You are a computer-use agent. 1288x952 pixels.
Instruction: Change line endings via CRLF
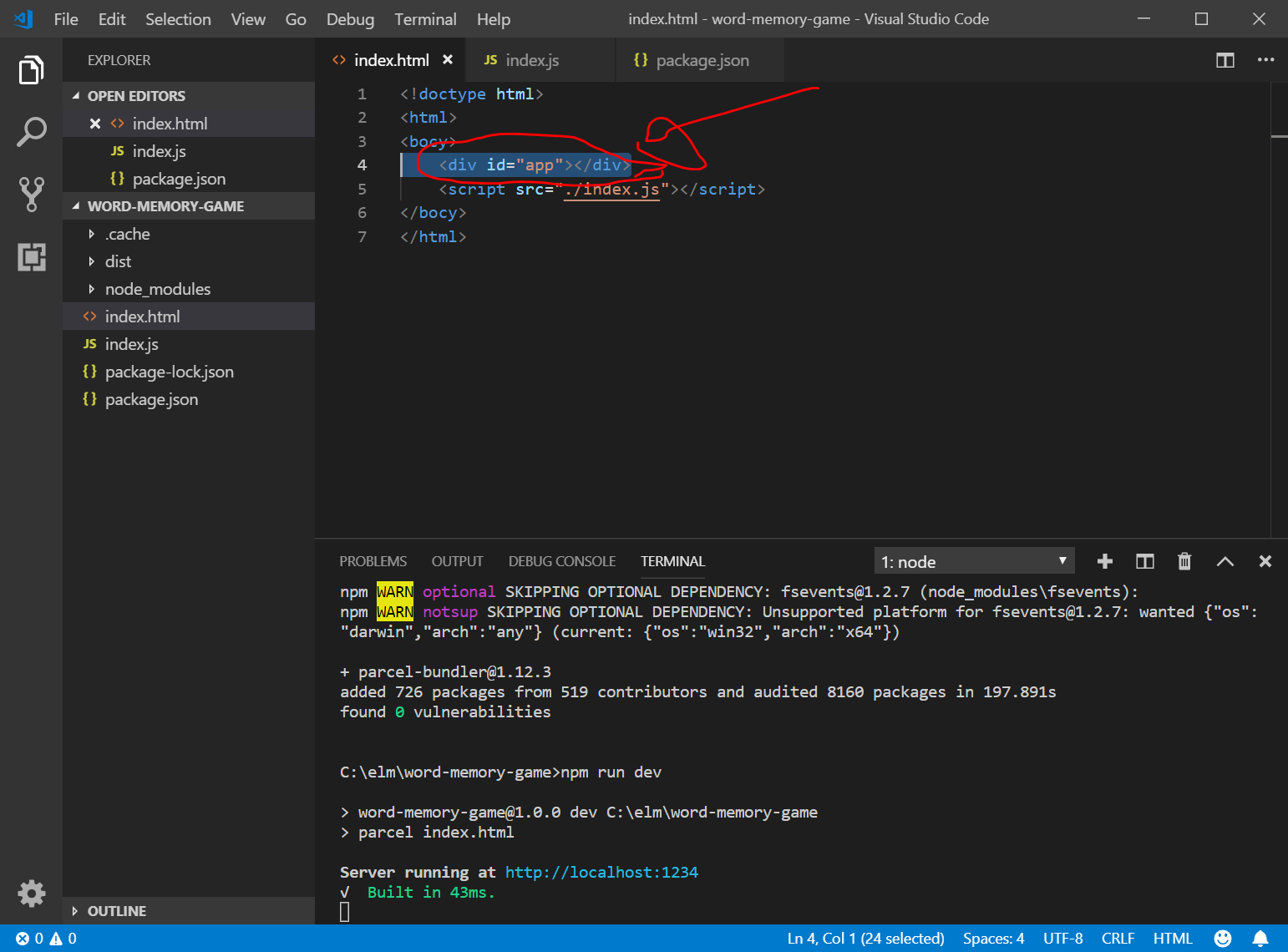tap(1118, 939)
